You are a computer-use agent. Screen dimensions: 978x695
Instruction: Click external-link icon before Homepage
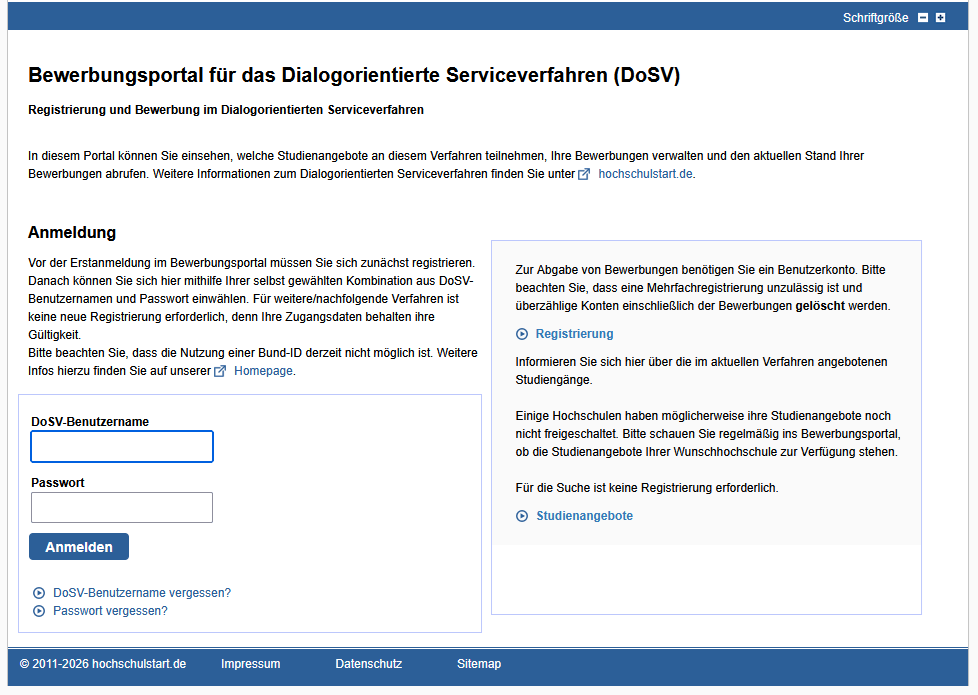click(x=220, y=371)
